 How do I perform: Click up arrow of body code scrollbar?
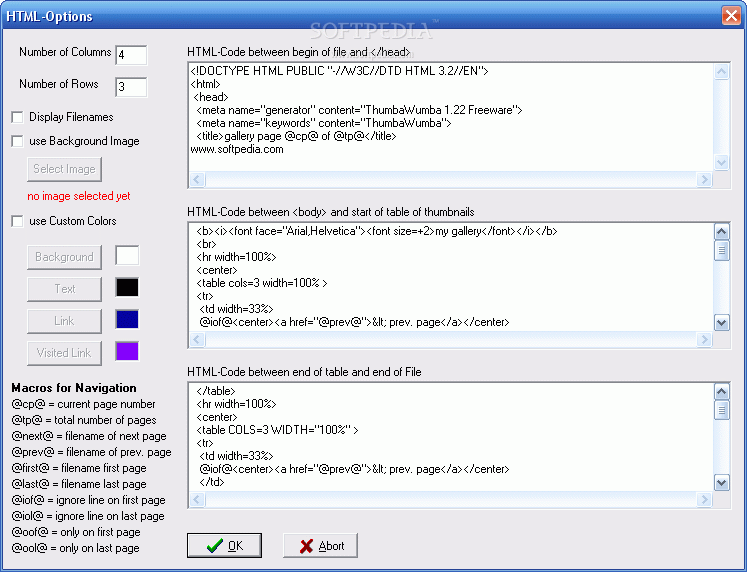[722, 232]
